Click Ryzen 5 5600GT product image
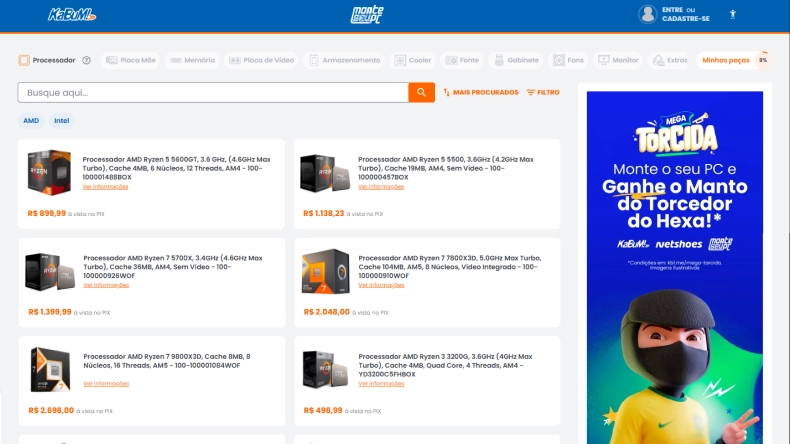790x444 pixels. pos(49,172)
